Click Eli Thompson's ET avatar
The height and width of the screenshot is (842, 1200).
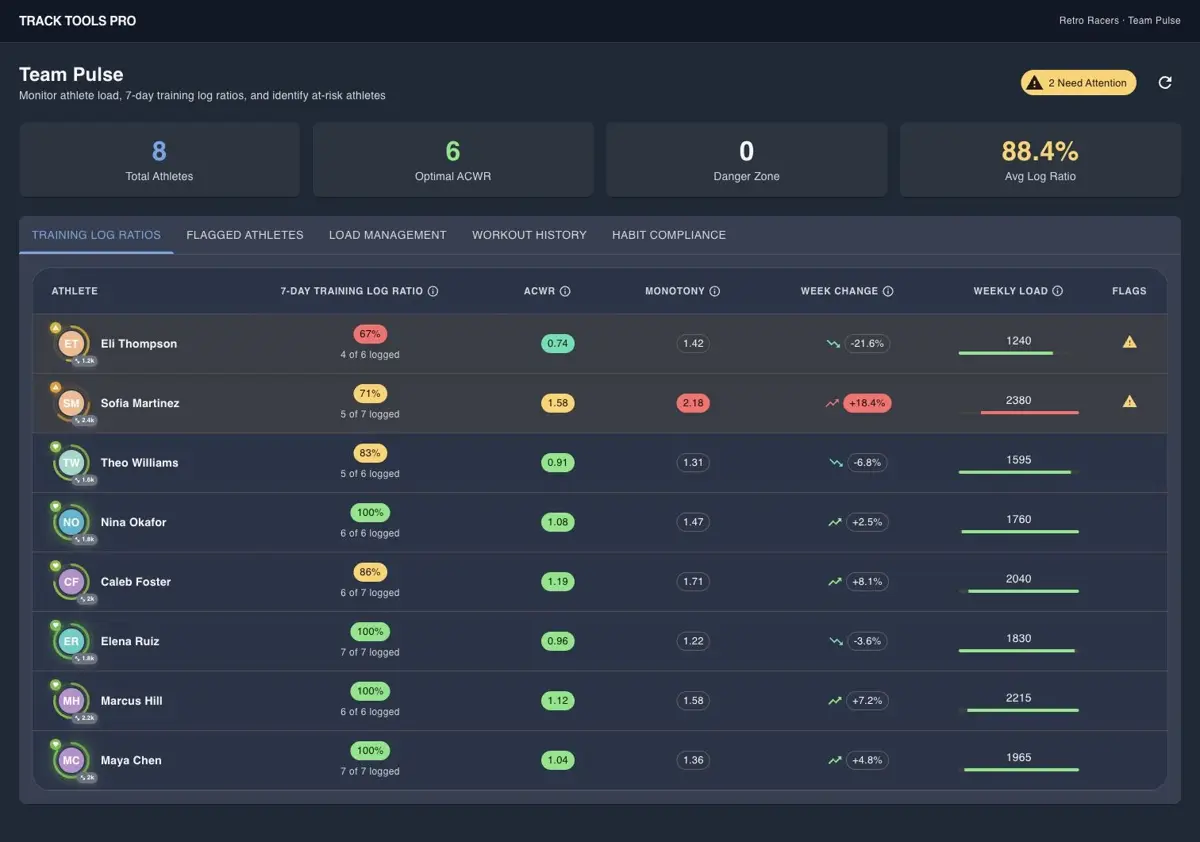point(71,343)
